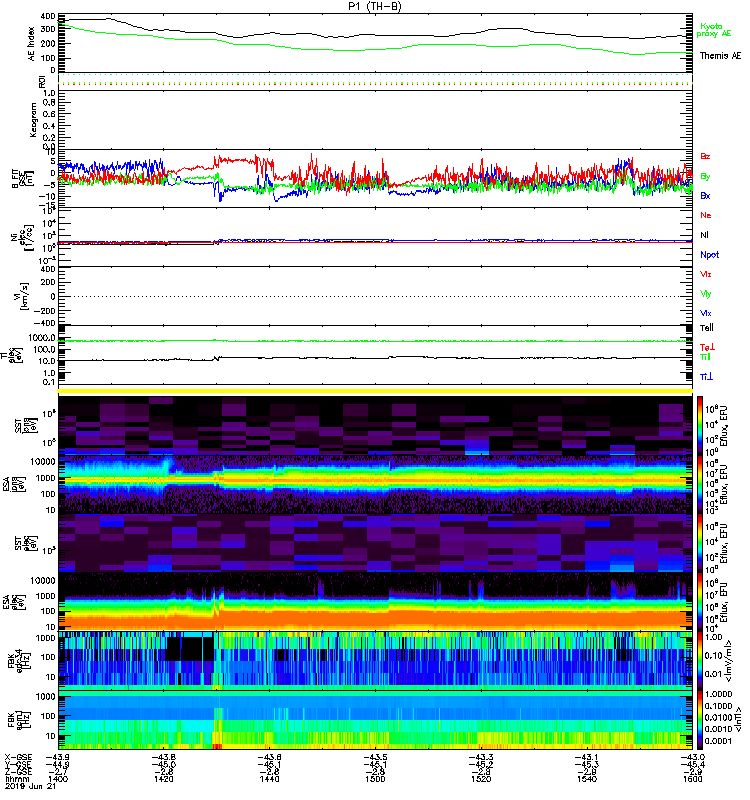750x800 pixels.
Task: Click the ESA electrons panel colorbar
Action: click(699, 602)
